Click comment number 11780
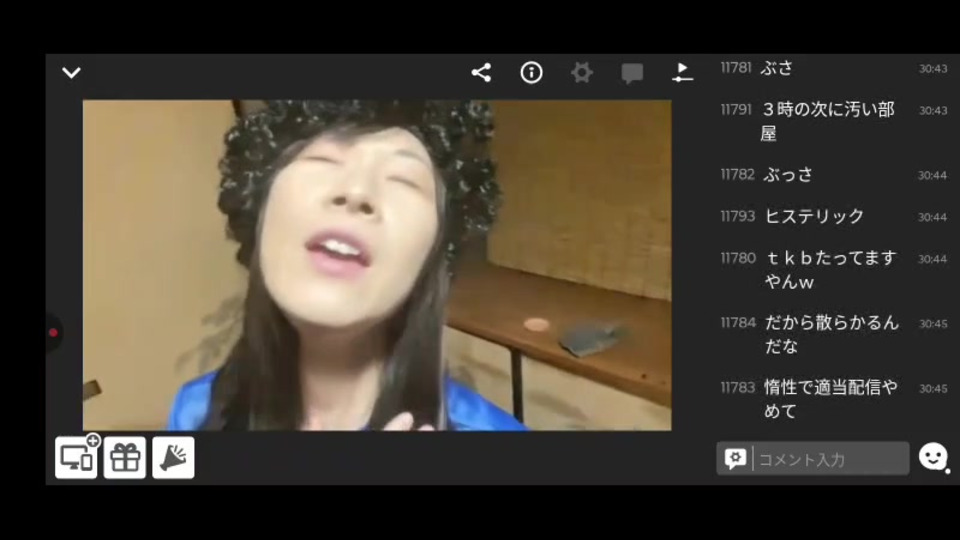 point(738,258)
